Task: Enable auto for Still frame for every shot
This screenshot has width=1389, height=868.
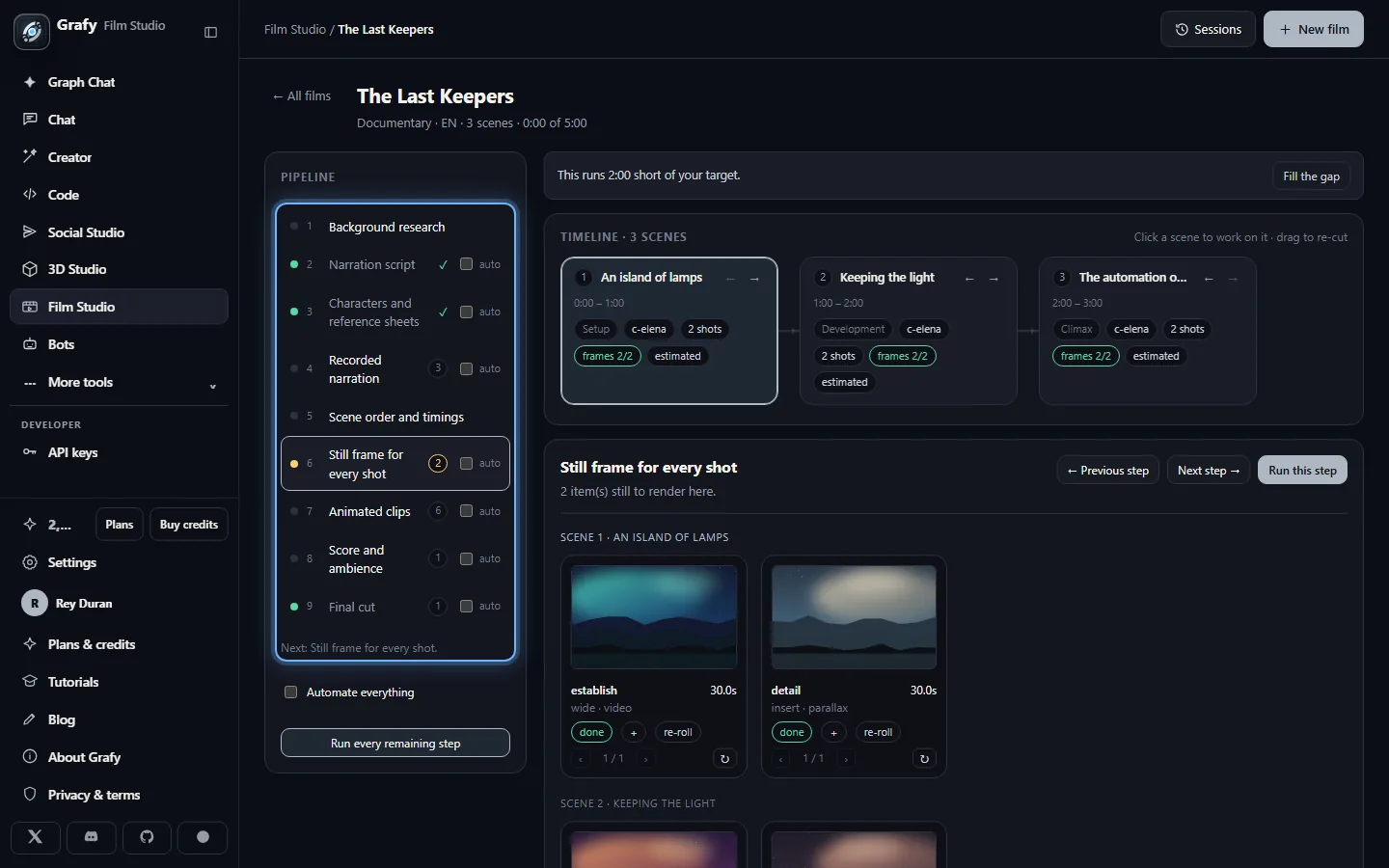Action: pyautogui.click(x=467, y=463)
